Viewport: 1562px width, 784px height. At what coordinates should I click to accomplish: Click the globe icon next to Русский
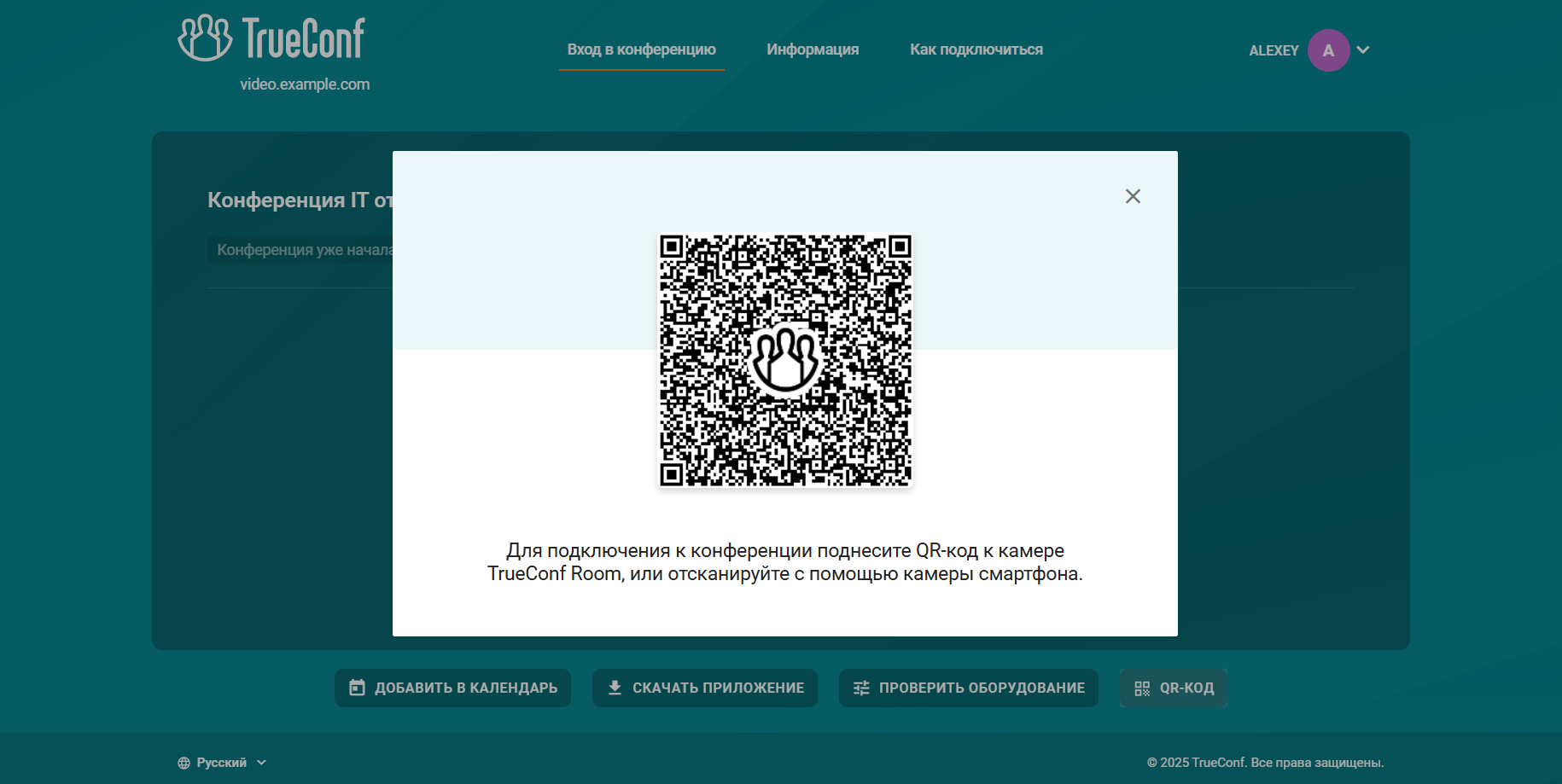[183, 762]
